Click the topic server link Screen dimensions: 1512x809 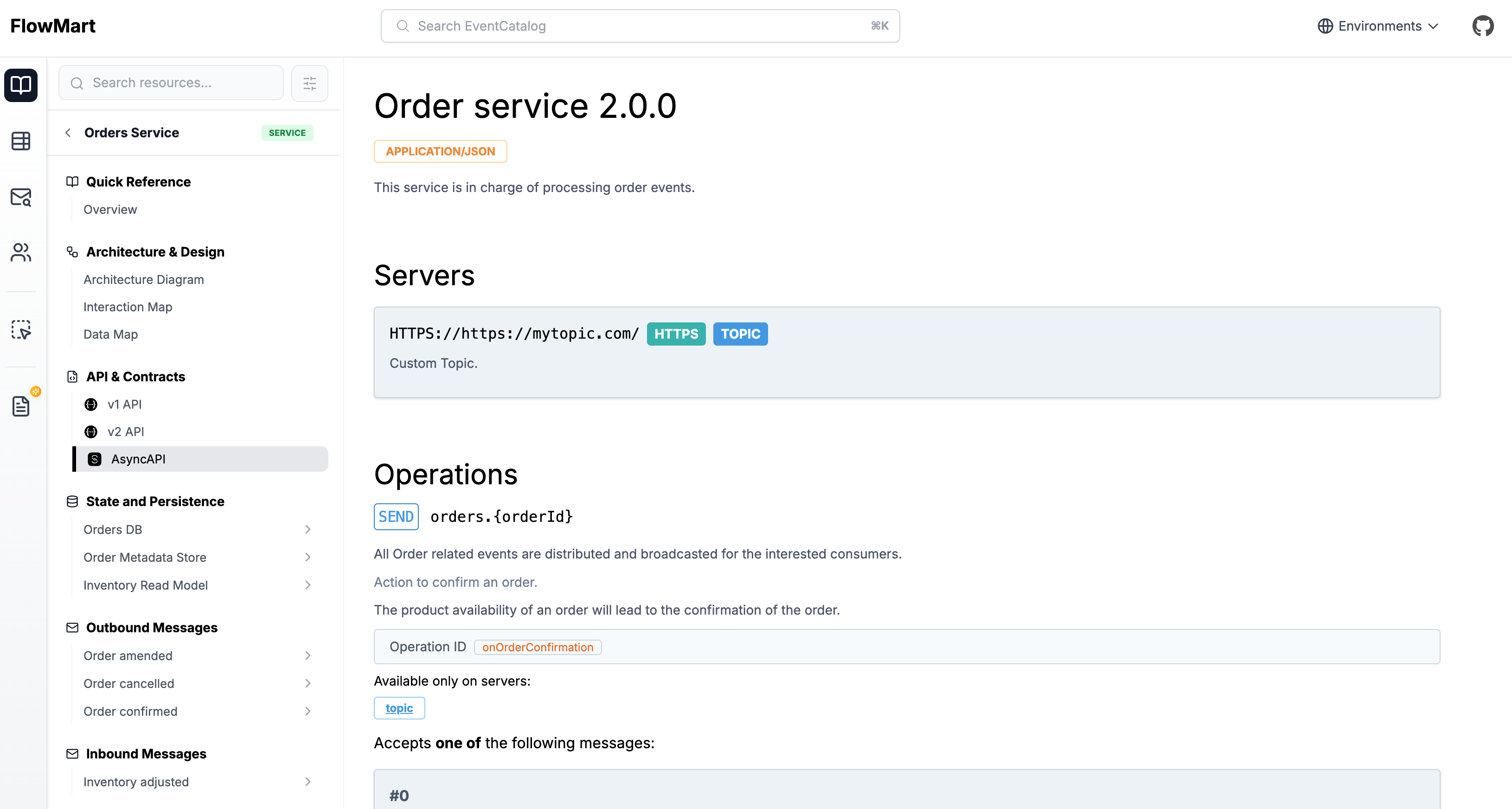point(399,708)
